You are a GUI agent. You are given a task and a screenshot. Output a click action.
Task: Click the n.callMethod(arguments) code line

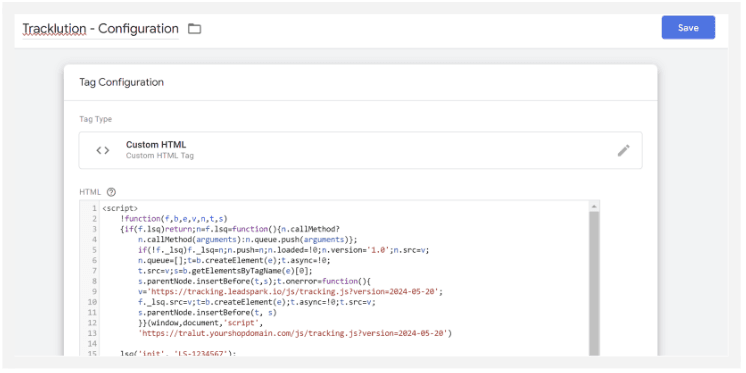[247, 239]
